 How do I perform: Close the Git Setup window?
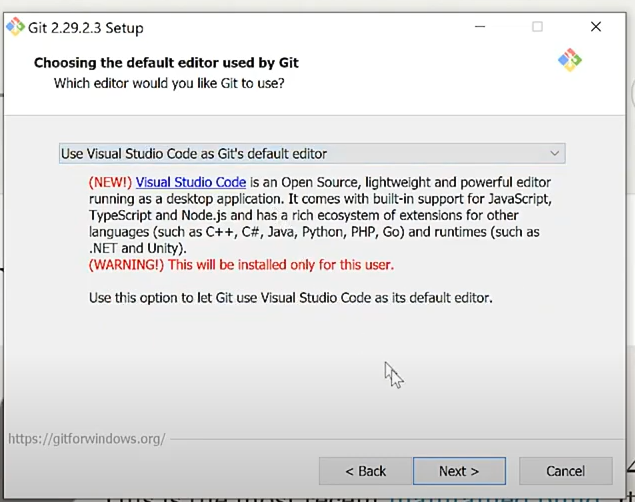(x=596, y=27)
